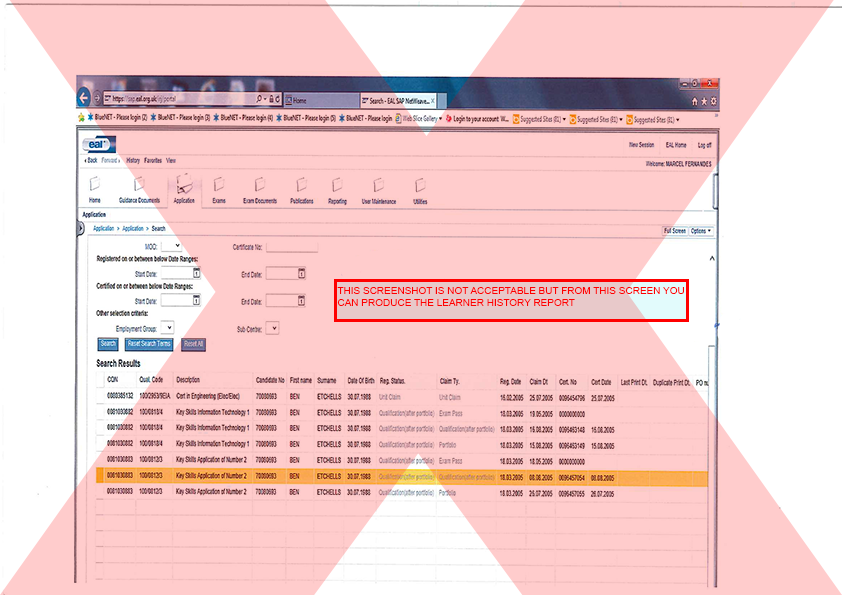Click the New Session link
The height and width of the screenshot is (595, 842).
pyautogui.click(x=641, y=145)
